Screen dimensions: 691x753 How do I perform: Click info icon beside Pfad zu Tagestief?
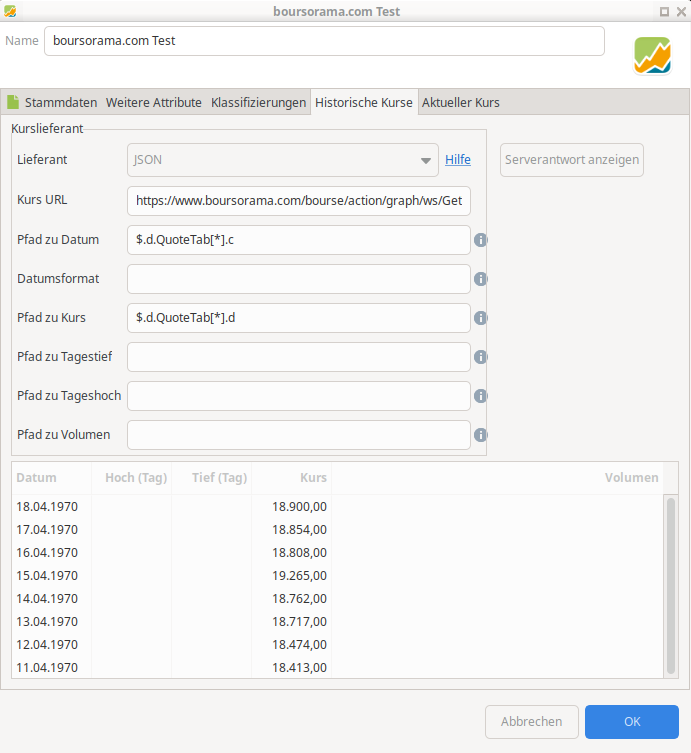point(480,357)
